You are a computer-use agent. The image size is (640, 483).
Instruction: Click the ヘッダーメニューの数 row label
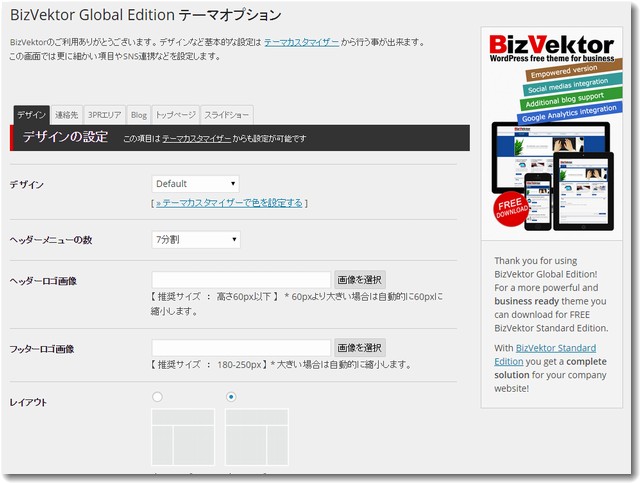pos(51,240)
